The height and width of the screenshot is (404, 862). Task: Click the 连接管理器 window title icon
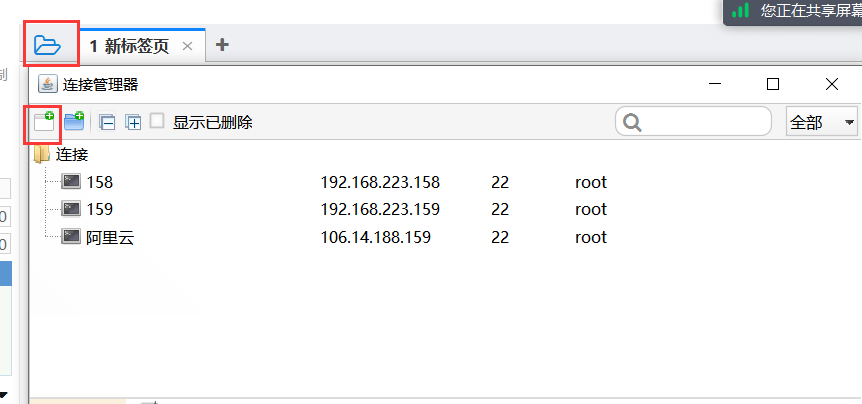pos(46,84)
